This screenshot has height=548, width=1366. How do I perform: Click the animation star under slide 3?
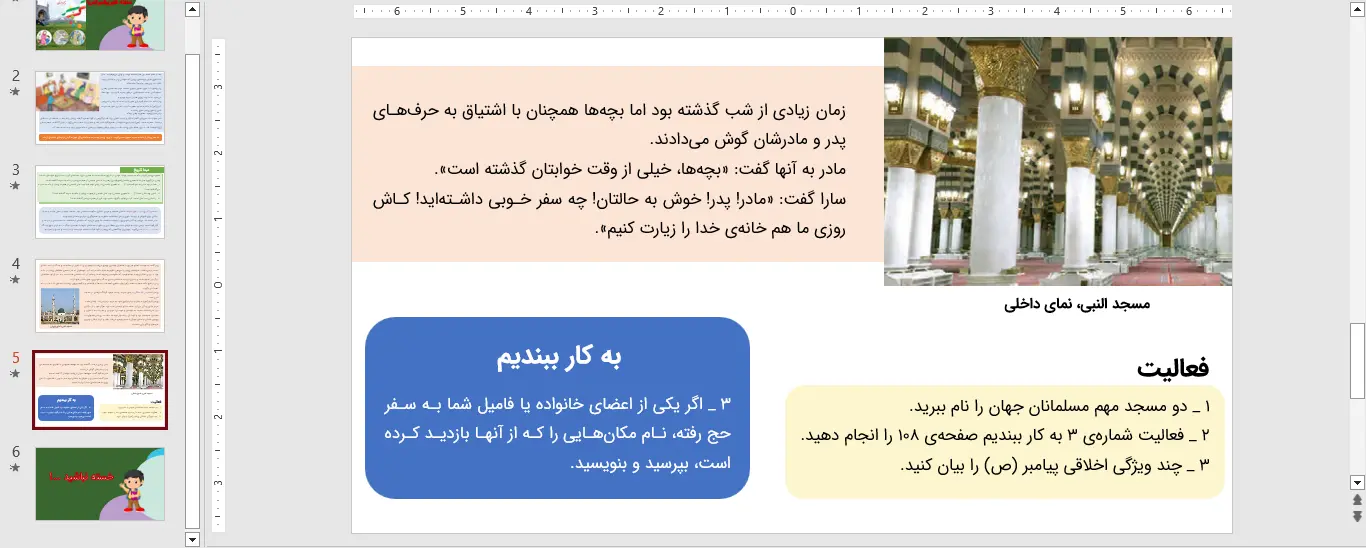pyautogui.click(x=15, y=186)
